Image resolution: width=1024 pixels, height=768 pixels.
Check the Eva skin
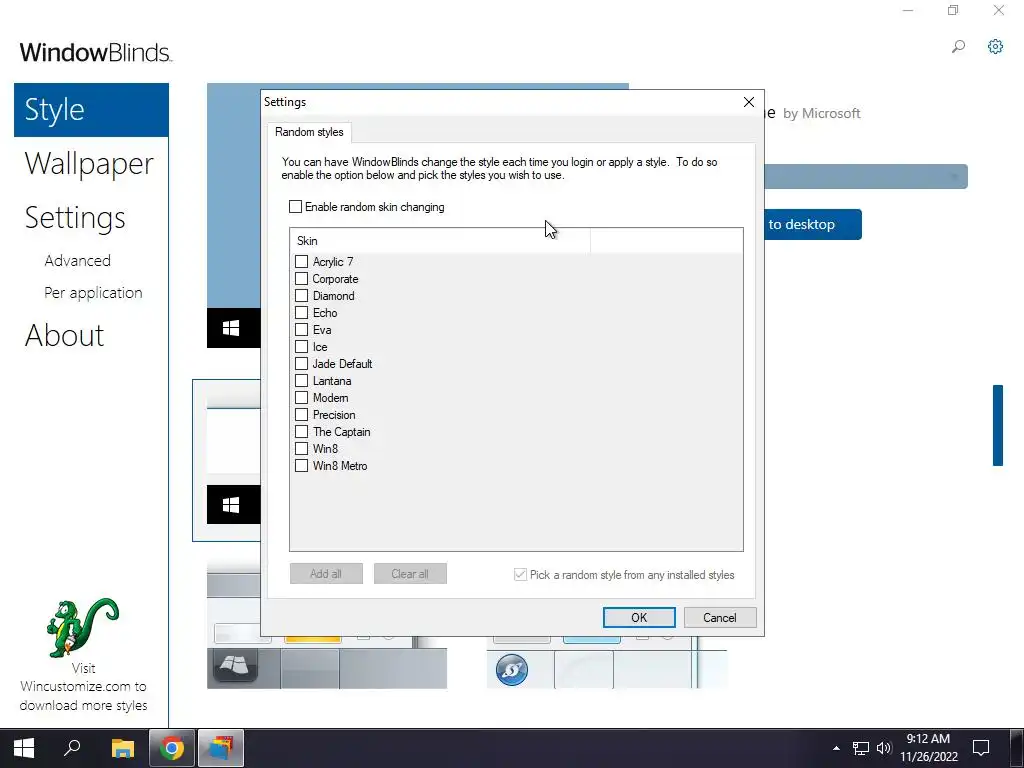(301, 330)
